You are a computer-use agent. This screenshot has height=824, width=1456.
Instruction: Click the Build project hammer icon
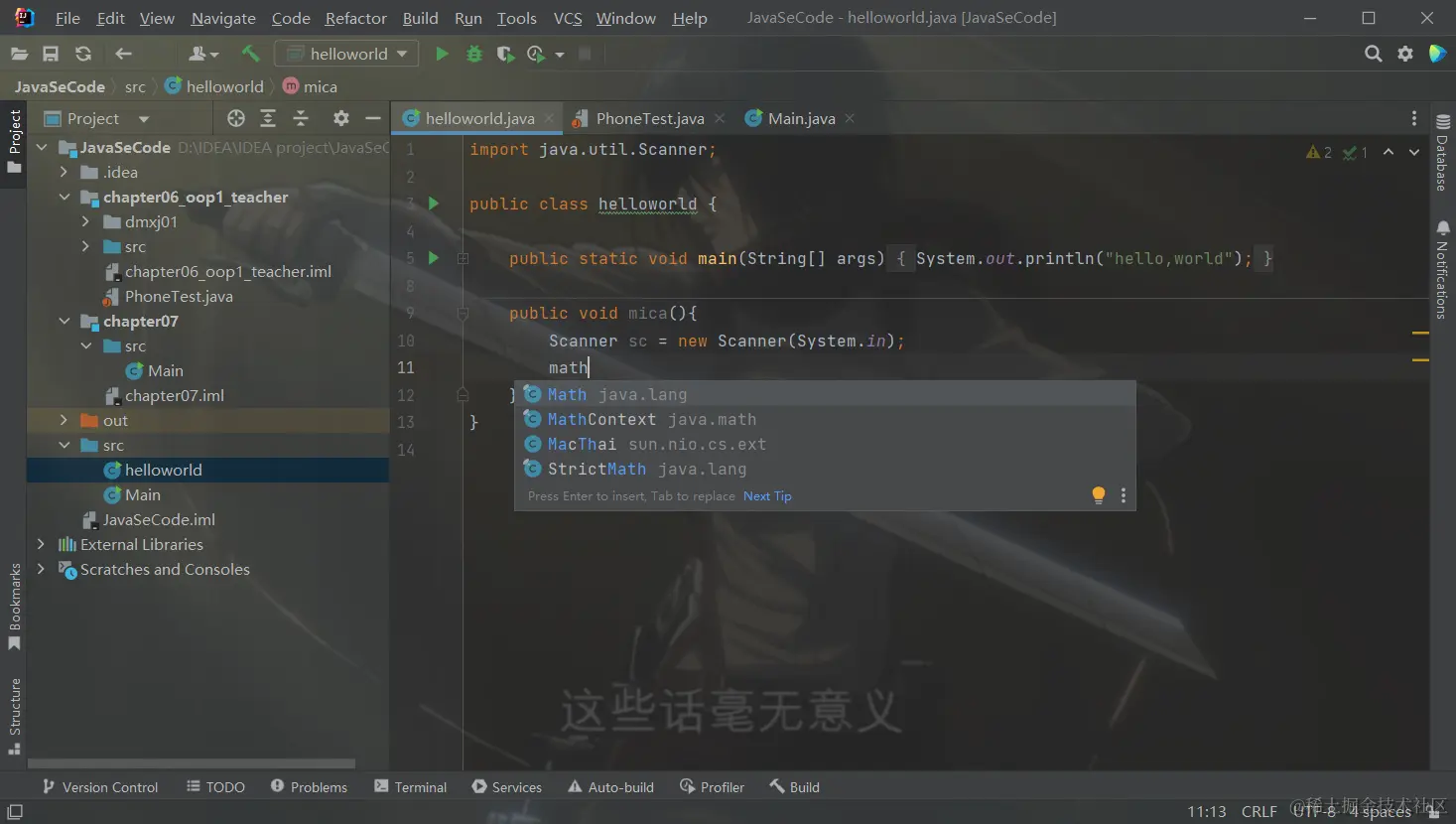tap(250, 54)
